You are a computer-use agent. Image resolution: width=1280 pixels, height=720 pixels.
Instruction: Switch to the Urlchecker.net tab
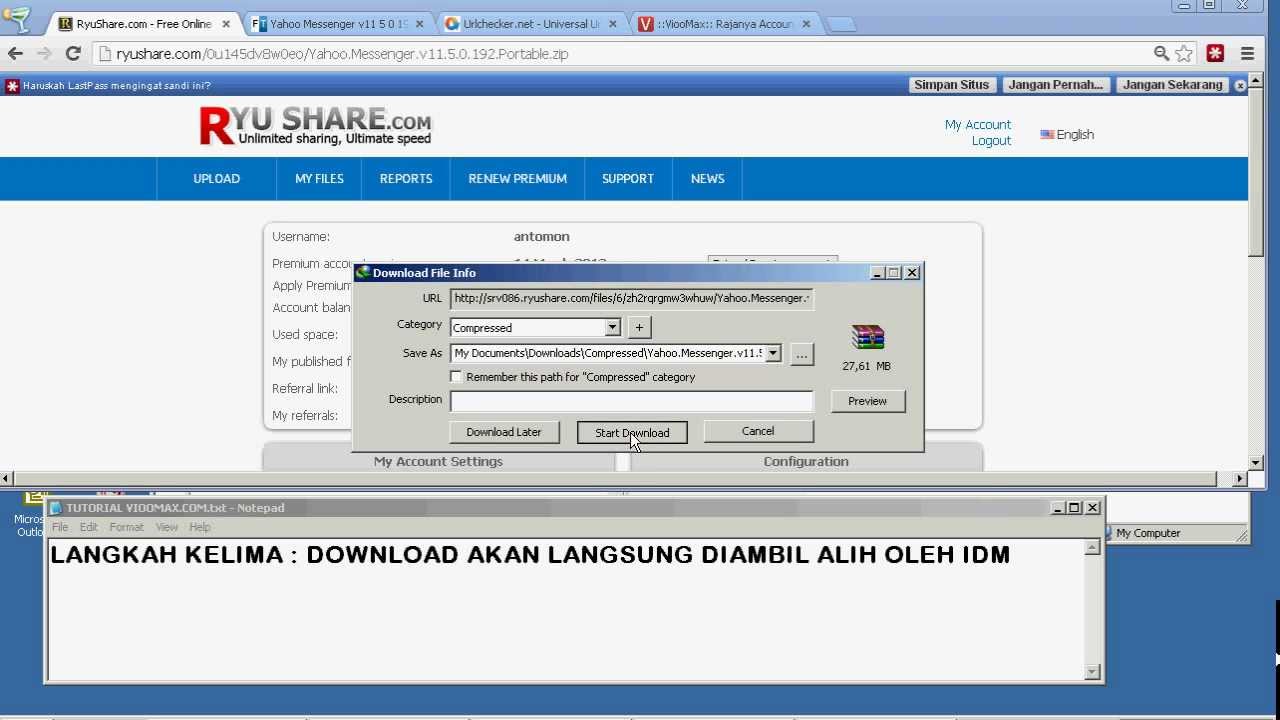[x=531, y=24]
